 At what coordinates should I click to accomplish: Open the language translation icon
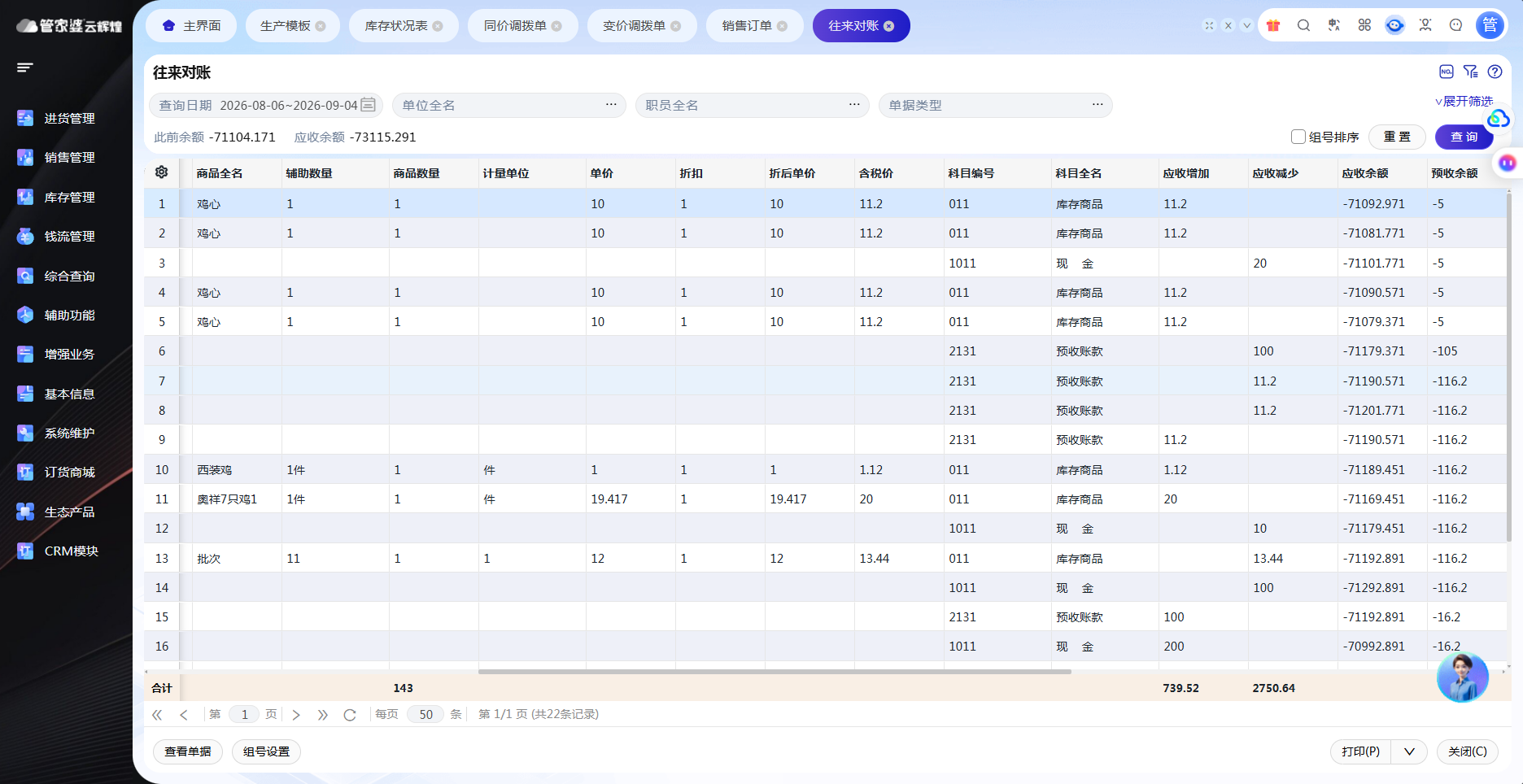[x=1334, y=25]
